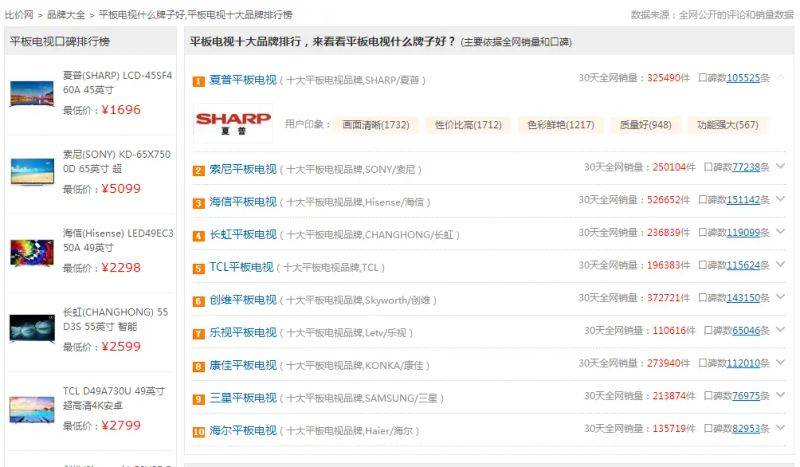This screenshot has height=467, width=800.
Task: Open Konka review count 112010 link
Action: [743, 363]
